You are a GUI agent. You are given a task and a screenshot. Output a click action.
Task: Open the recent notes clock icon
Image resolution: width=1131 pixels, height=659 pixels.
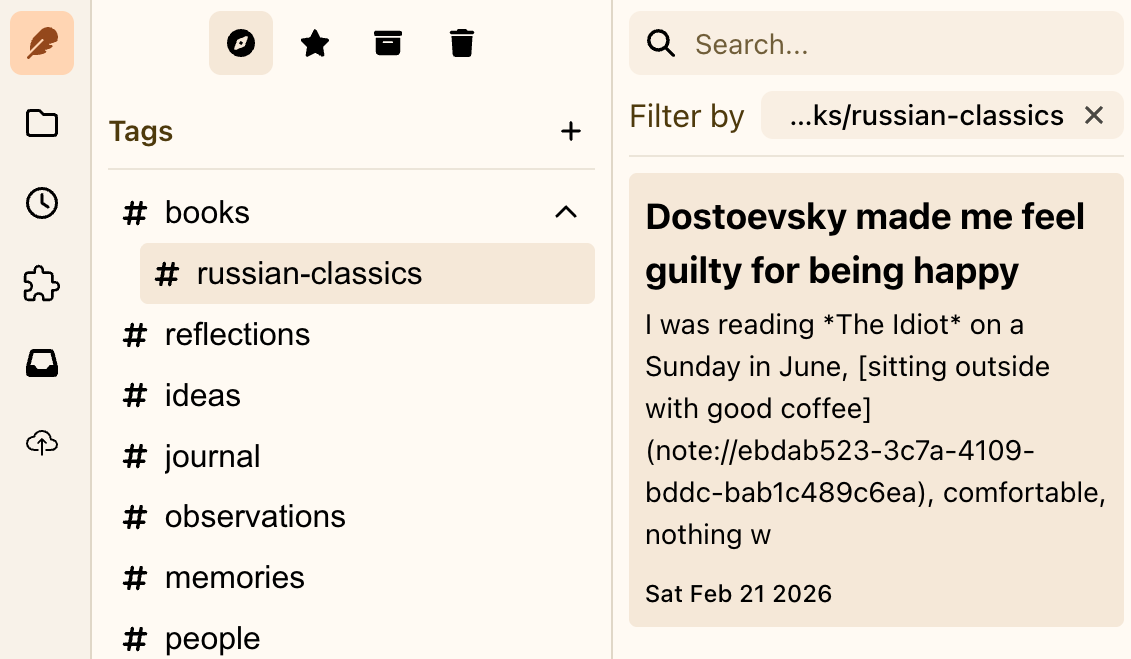click(x=42, y=203)
